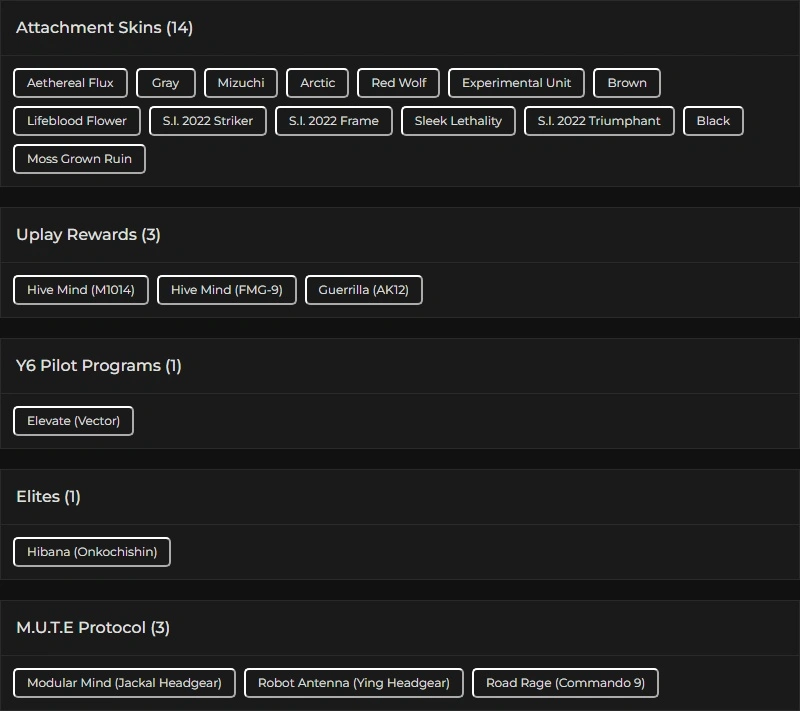This screenshot has height=711, width=800.
Task: Click the Gray attachment skin
Action: 166,83
